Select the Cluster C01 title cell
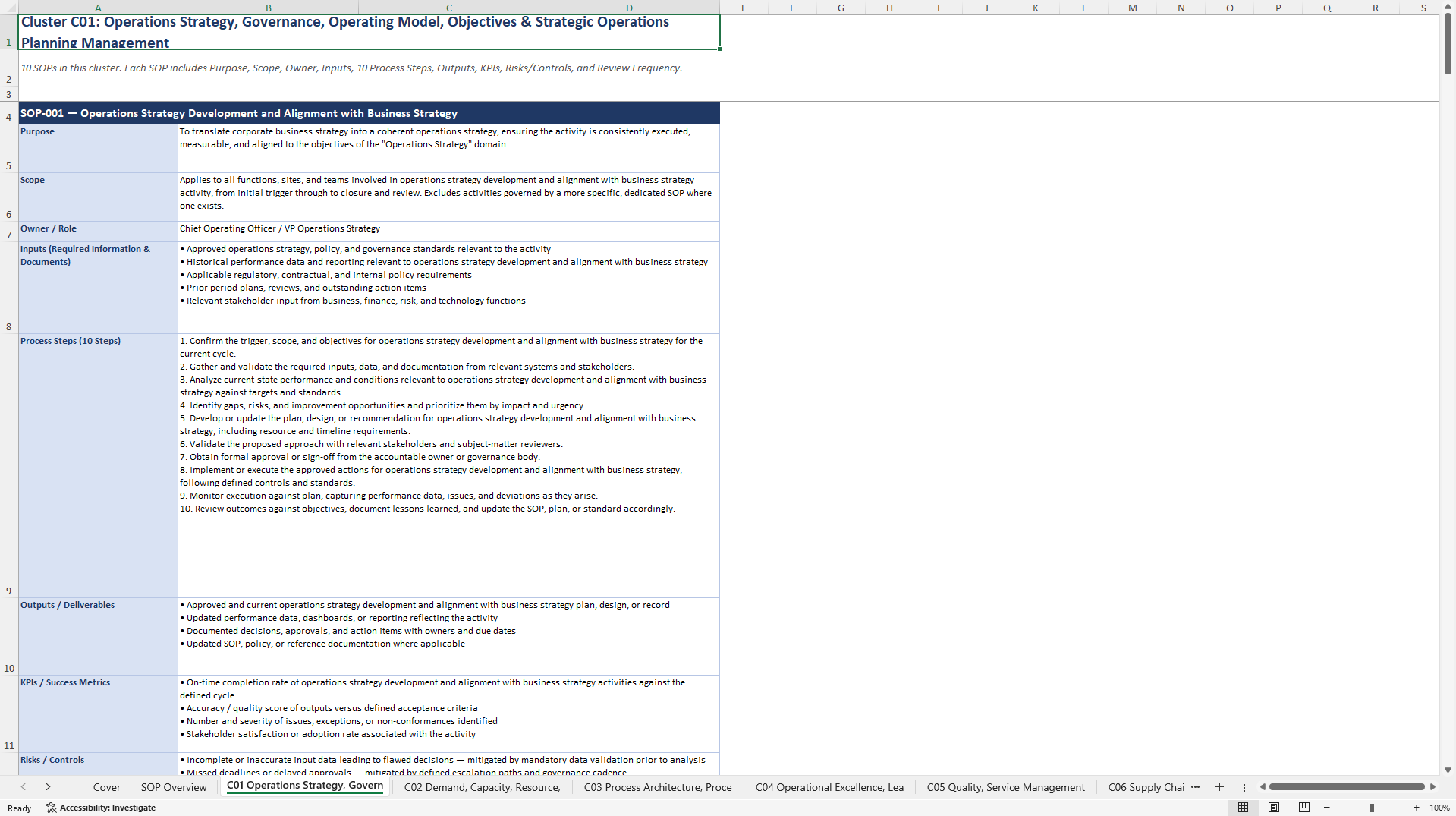This screenshot has height=816, width=1456. 369,32
